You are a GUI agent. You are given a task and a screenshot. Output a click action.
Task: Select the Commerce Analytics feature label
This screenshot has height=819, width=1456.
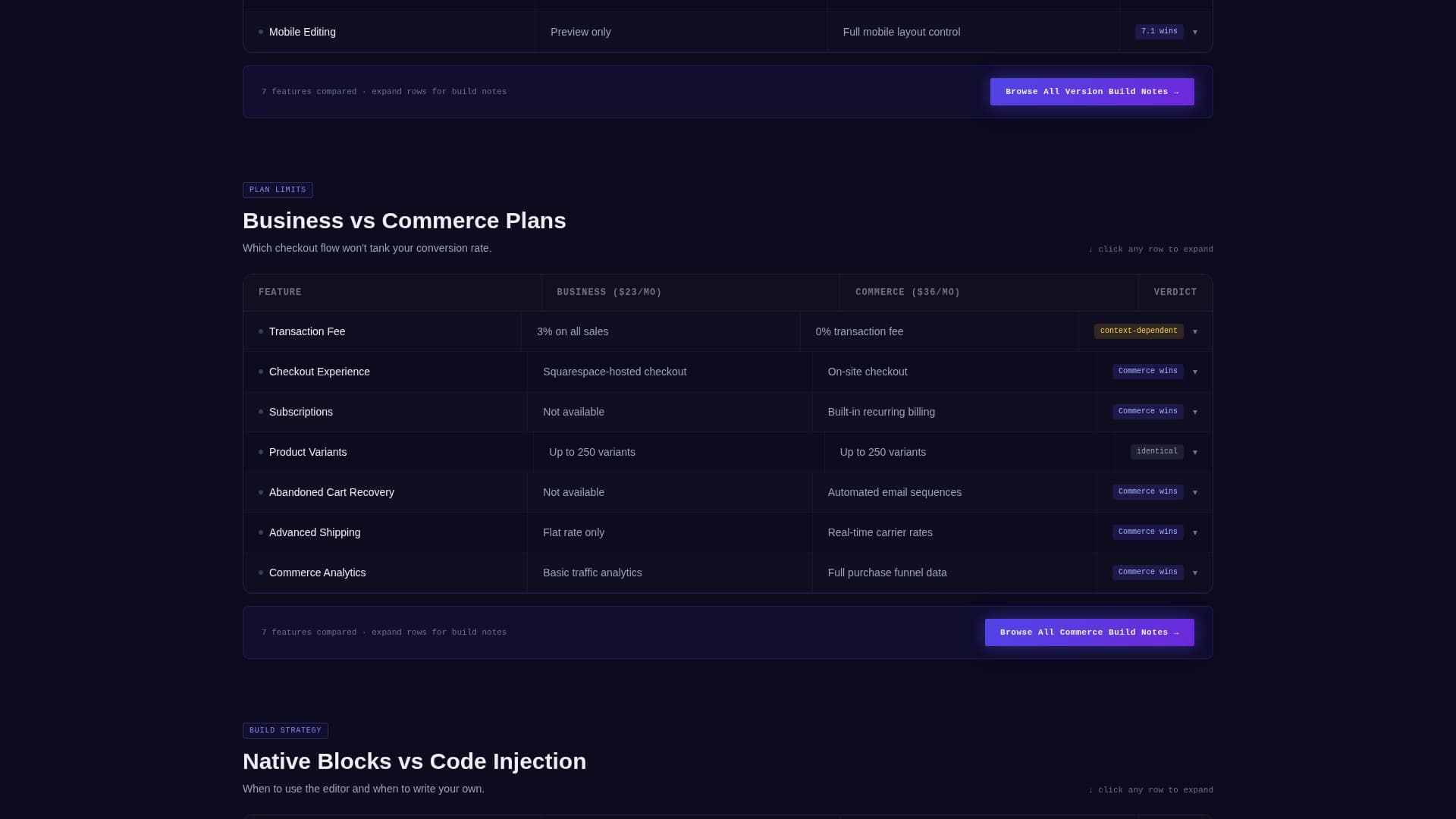coord(317,573)
